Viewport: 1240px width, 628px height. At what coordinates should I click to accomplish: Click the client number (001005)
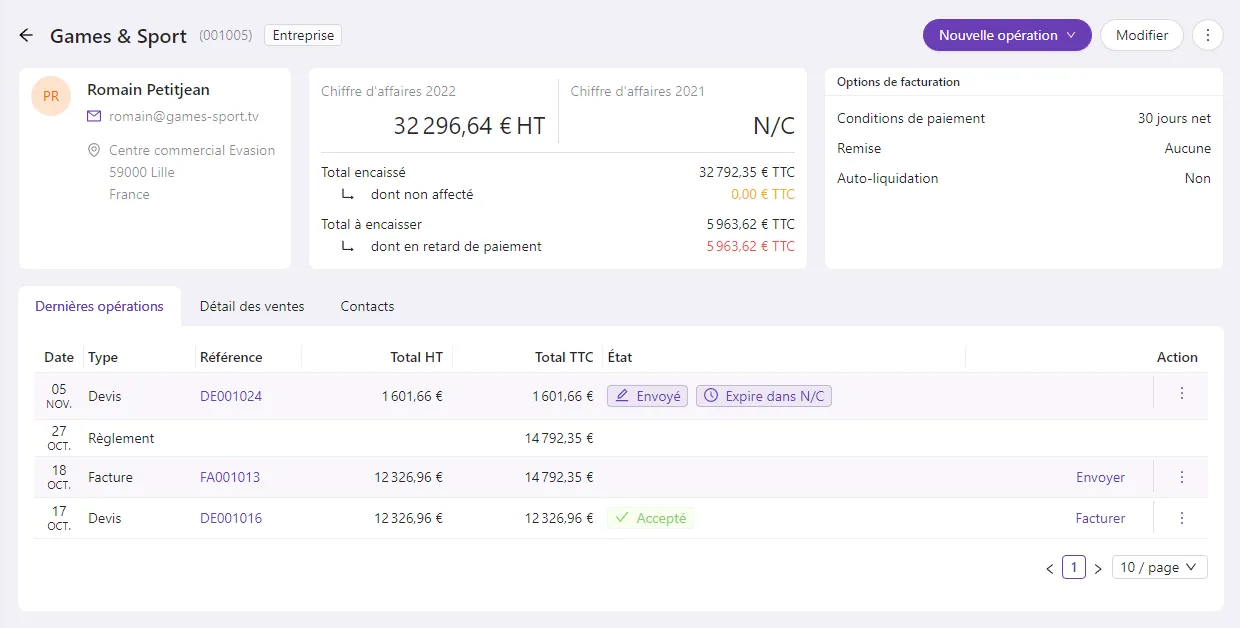(225, 35)
